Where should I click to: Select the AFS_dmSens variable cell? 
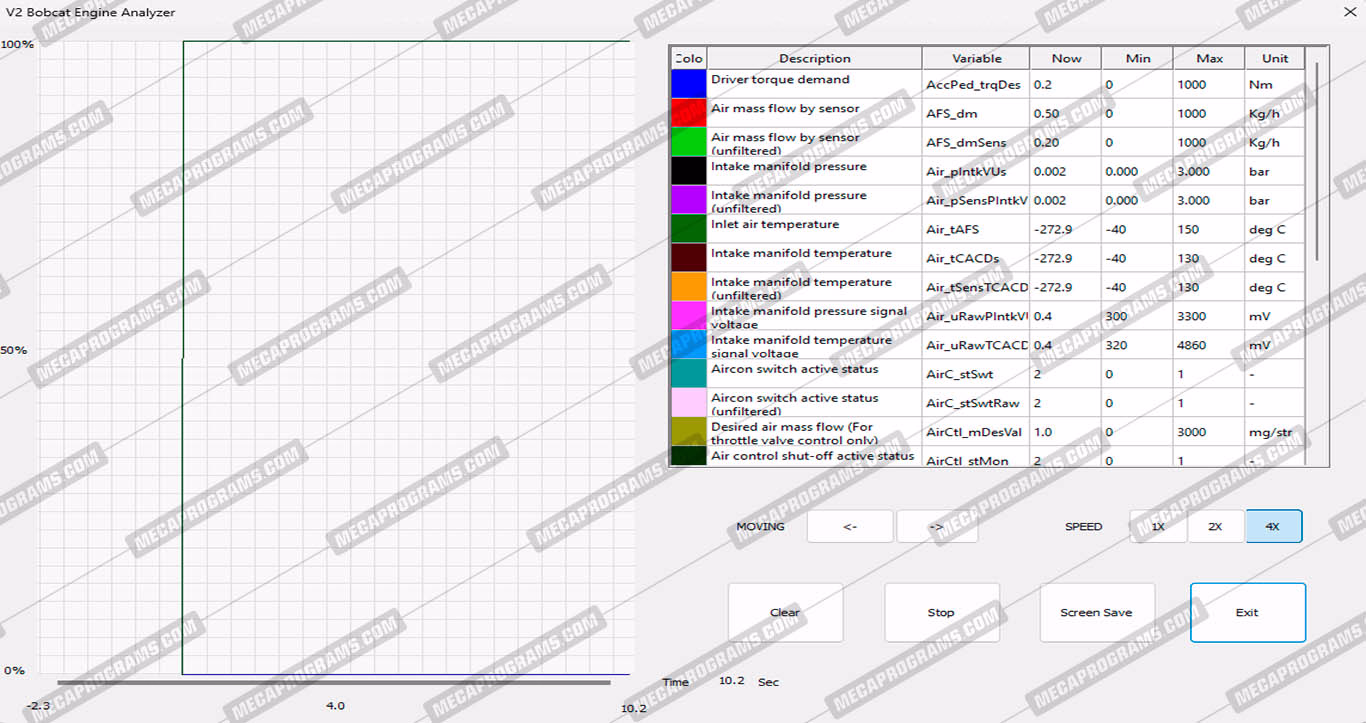[976, 142]
